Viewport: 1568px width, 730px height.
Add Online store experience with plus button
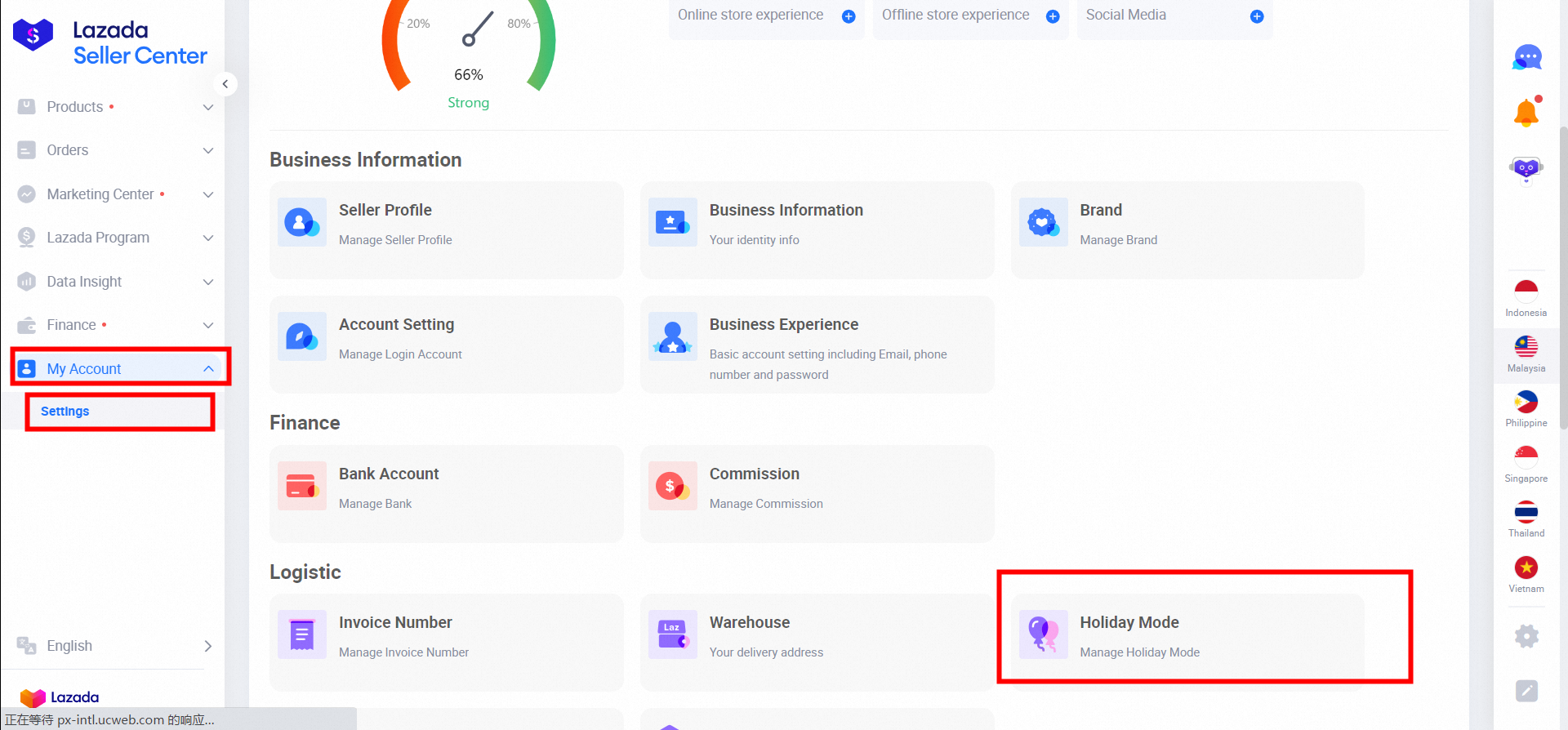[849, 16]
